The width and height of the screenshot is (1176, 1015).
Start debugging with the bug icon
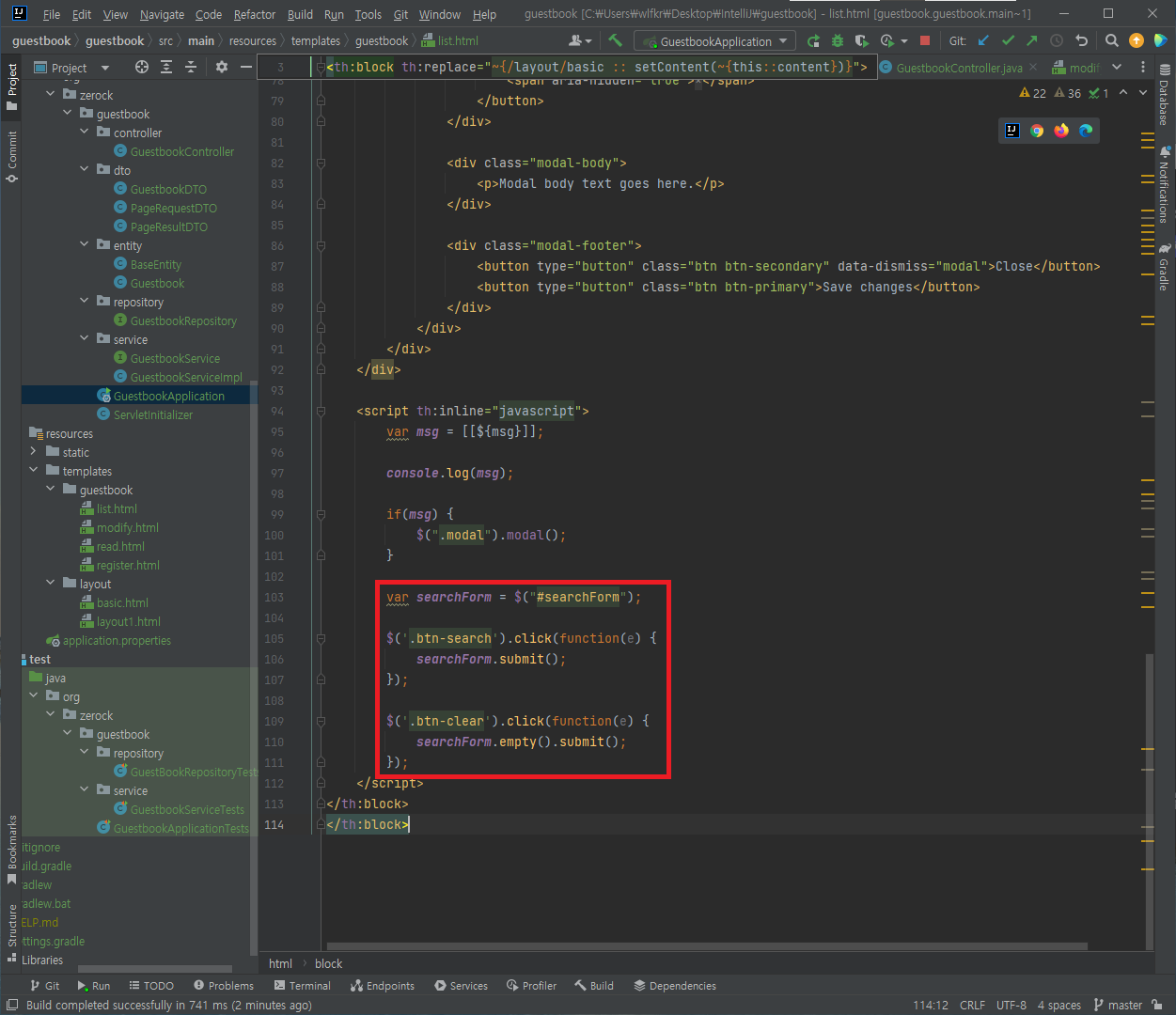(838, 40)
